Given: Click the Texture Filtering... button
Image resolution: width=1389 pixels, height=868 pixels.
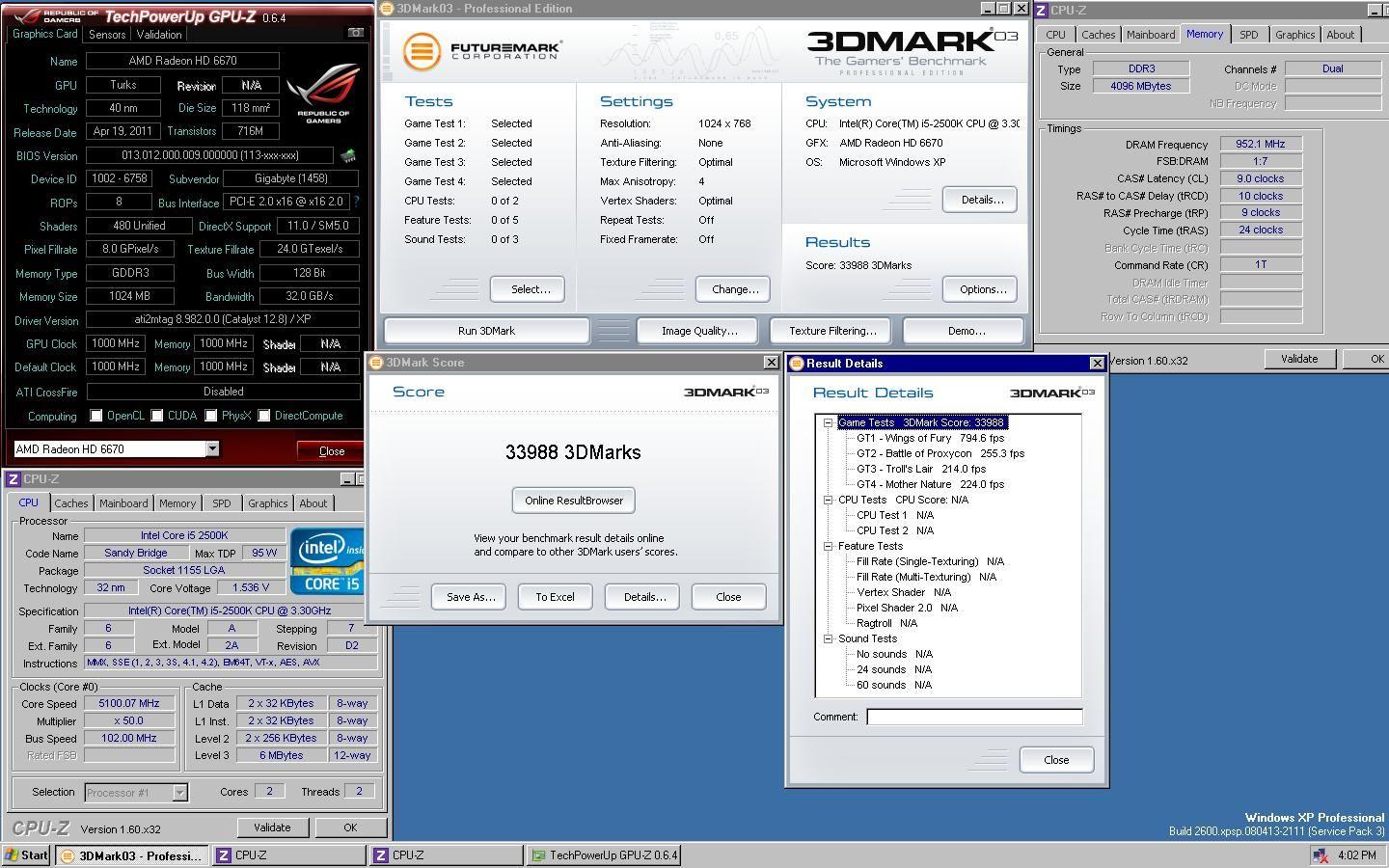Looking at the screenshot, I should [832, 331].
